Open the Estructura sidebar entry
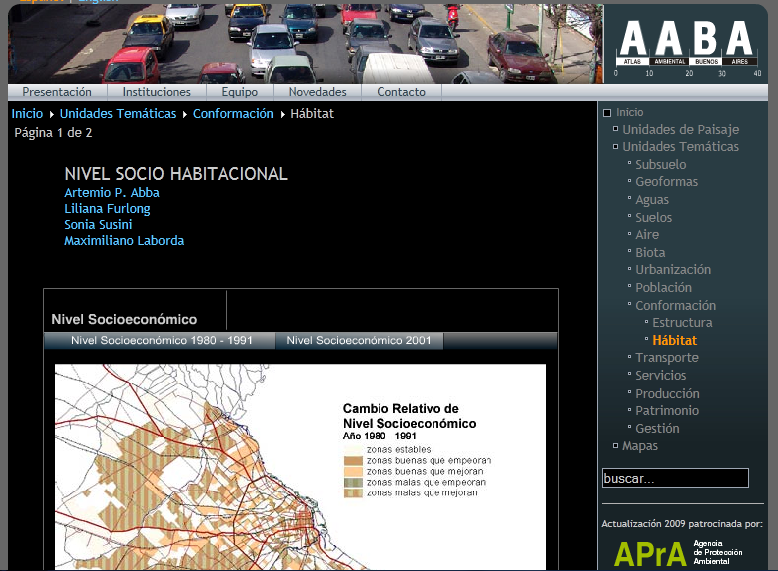The image size is (778, 571). point(682,322)
